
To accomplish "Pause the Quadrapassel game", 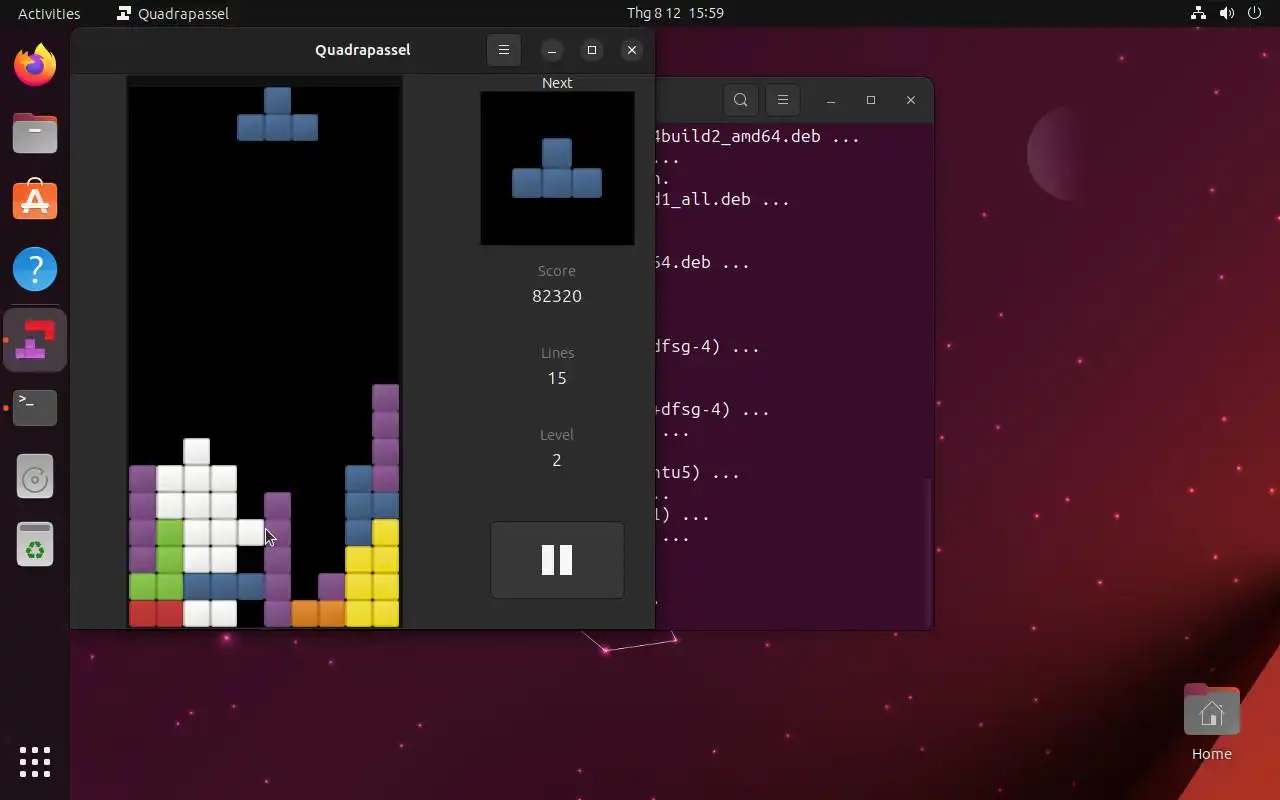I will 557,560.
